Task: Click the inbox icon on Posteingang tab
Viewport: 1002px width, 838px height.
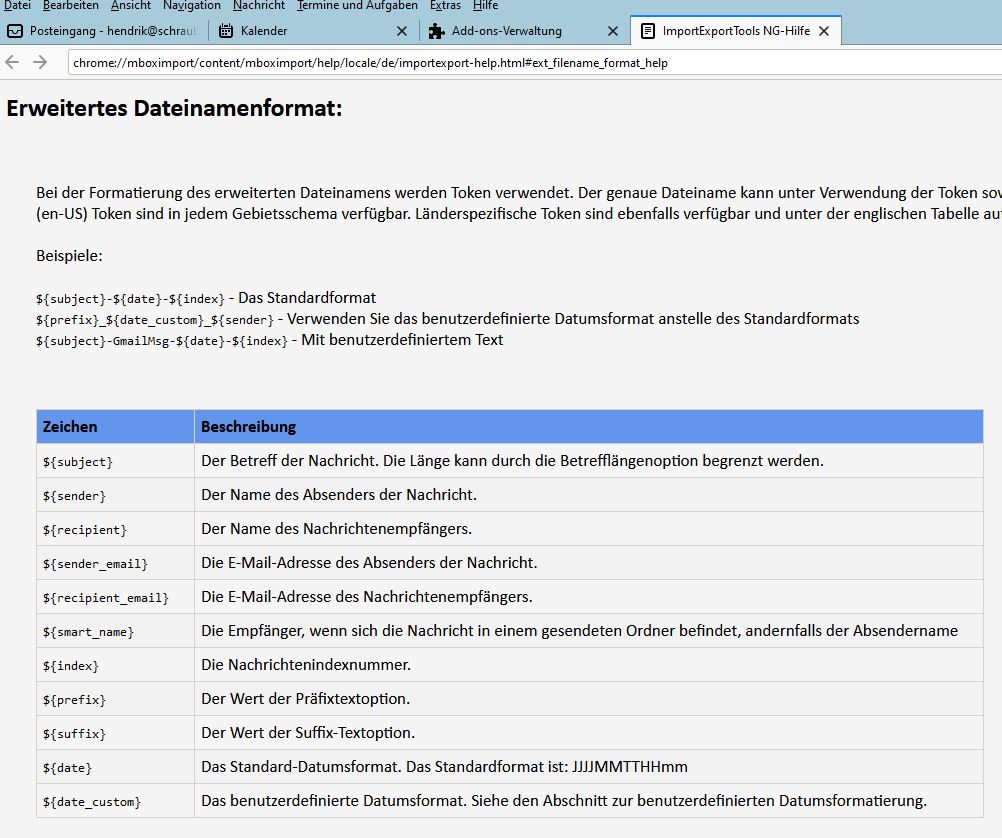Action: coord(15,31)
